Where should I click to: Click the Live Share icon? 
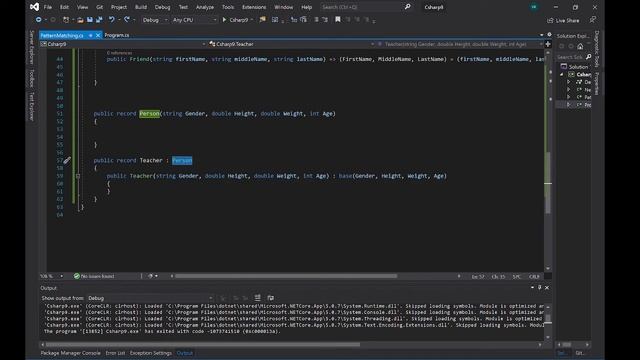point(550,20)
